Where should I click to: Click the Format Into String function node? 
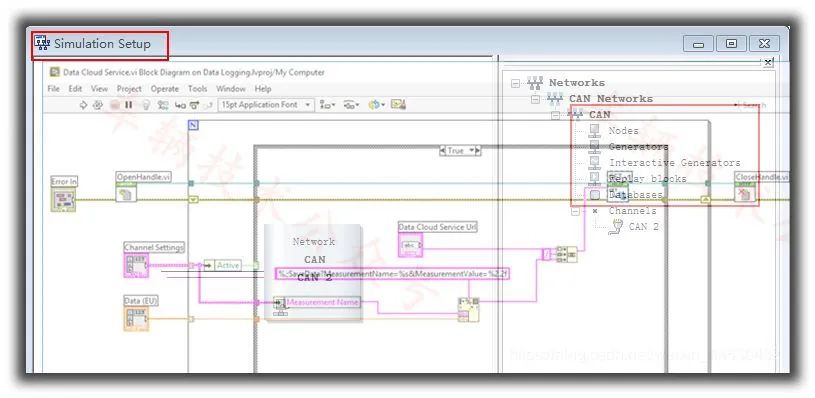[x=468, y=310]
